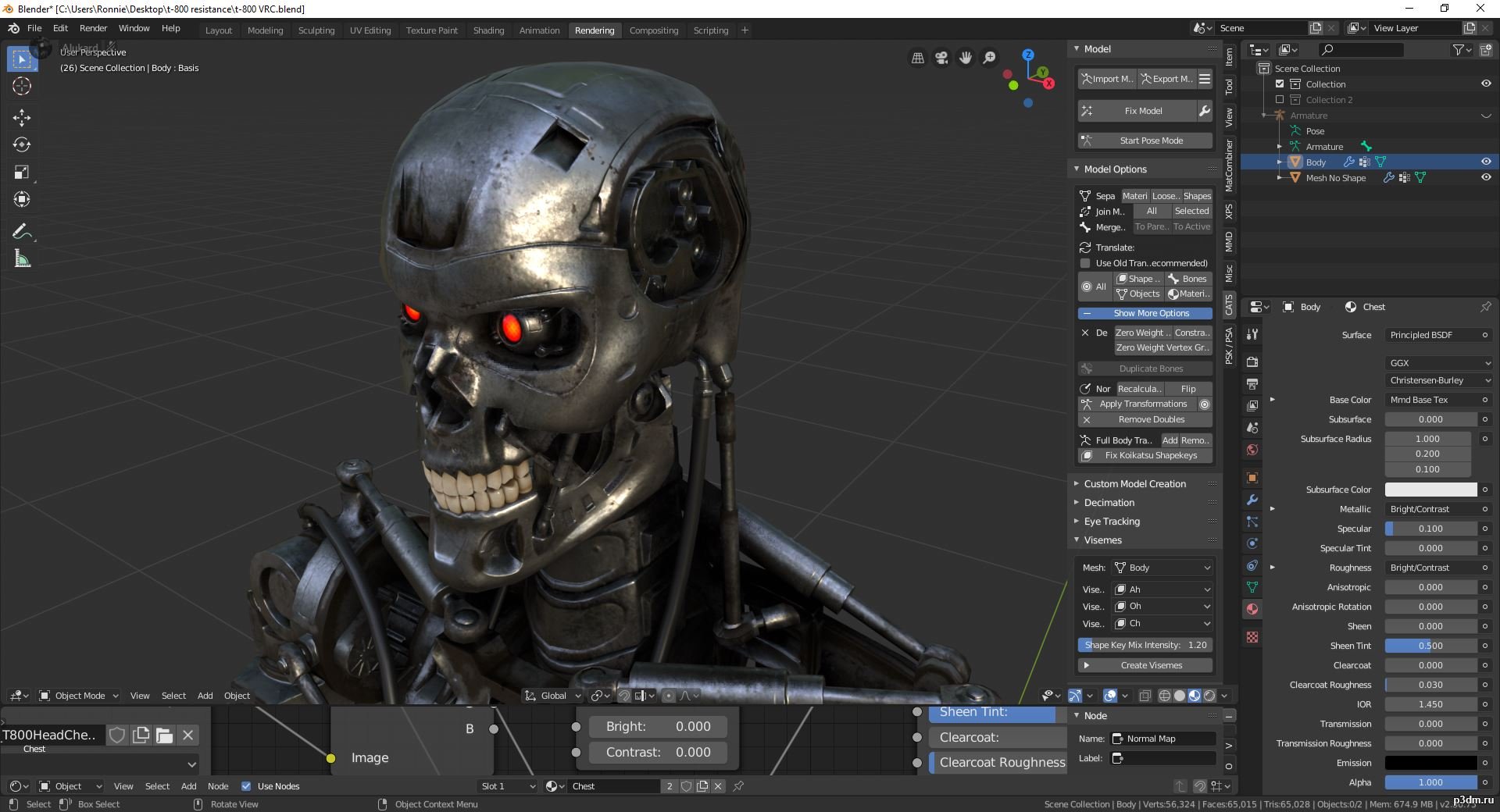The width and height of the screenshot is (1500, 812).
Task: Select the Move tool
Action: point(22,117)
